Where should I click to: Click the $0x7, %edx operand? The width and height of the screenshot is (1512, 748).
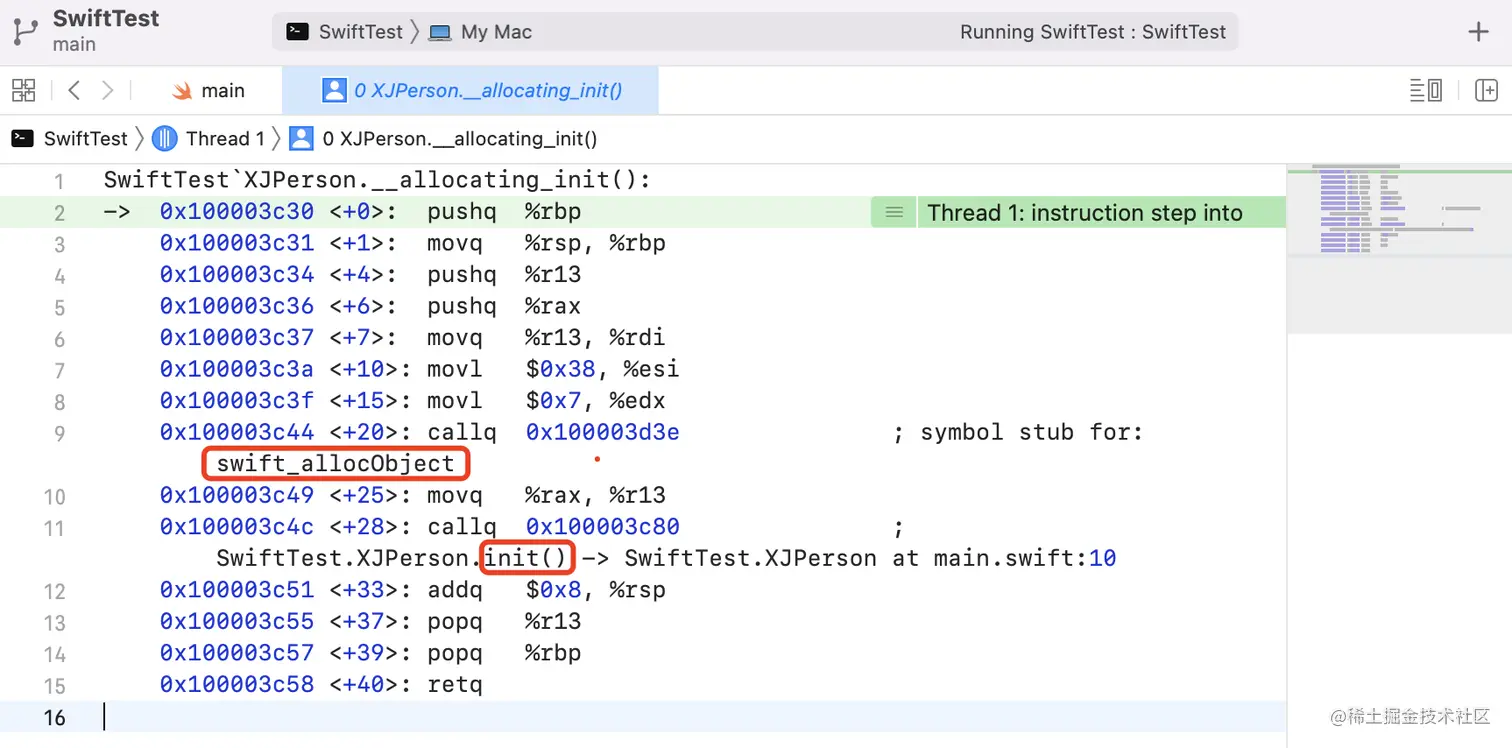596,401
